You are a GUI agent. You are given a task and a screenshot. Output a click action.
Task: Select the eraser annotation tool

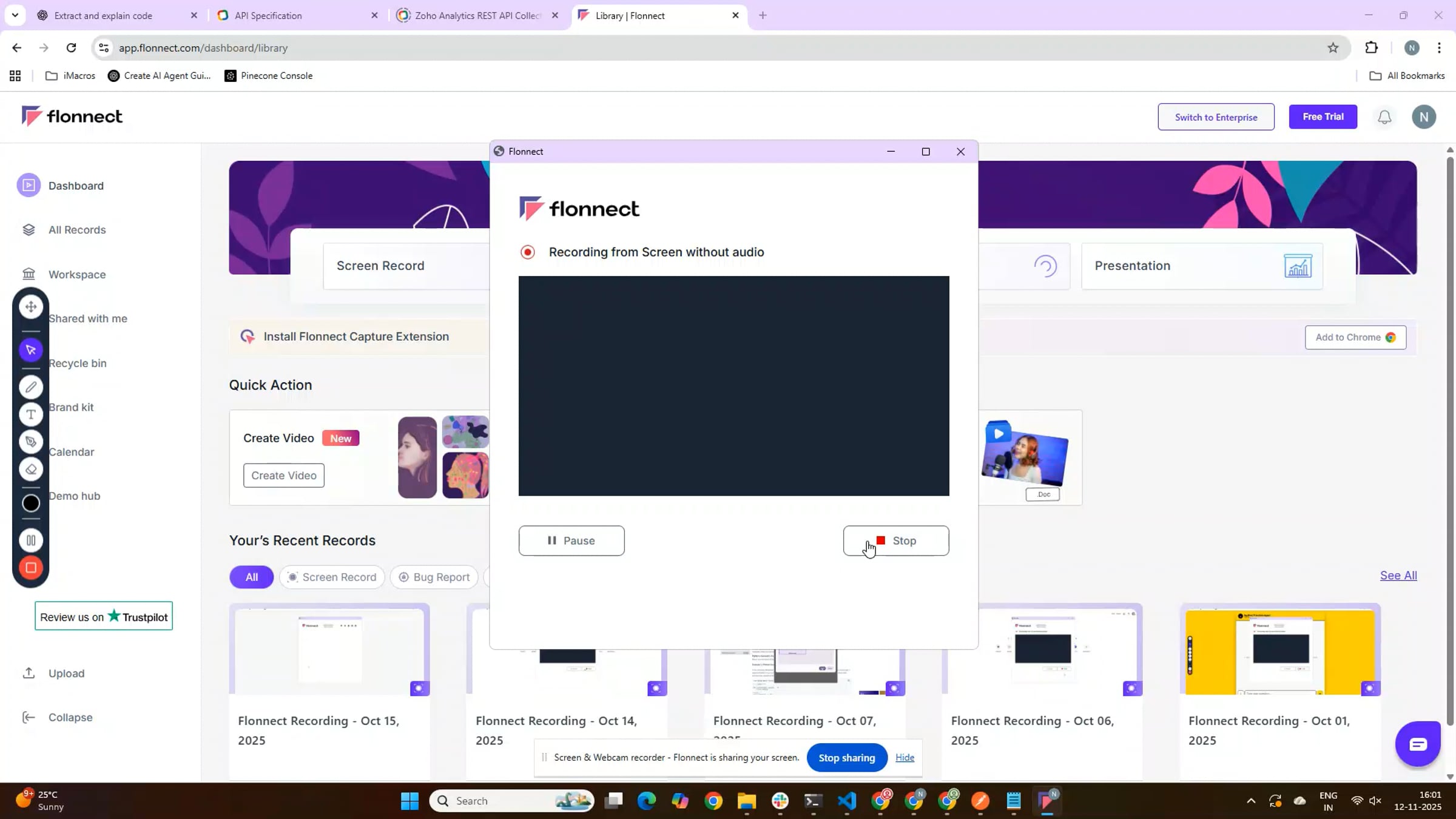click(31, 469)
